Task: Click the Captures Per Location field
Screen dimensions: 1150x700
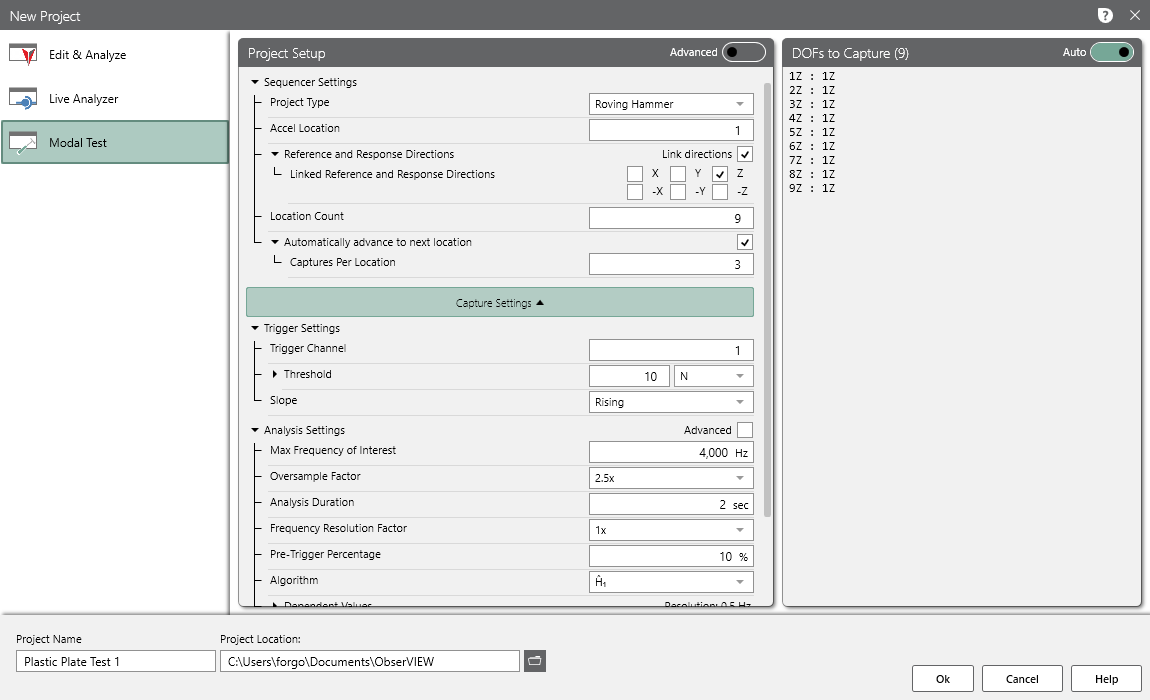Action: click(x=671, y=264)
